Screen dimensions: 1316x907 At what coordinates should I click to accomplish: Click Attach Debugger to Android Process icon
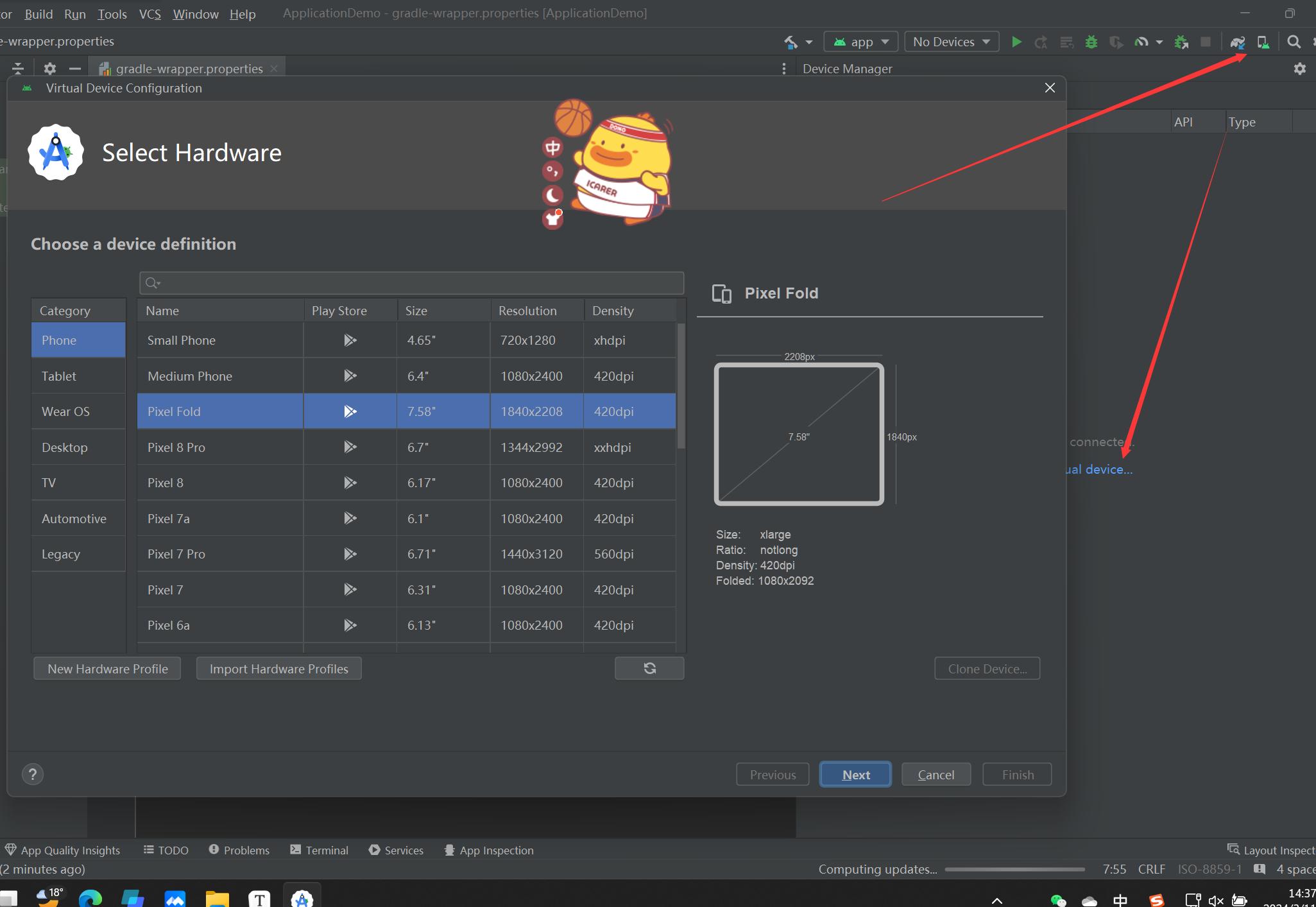(x=1181, y=42)
